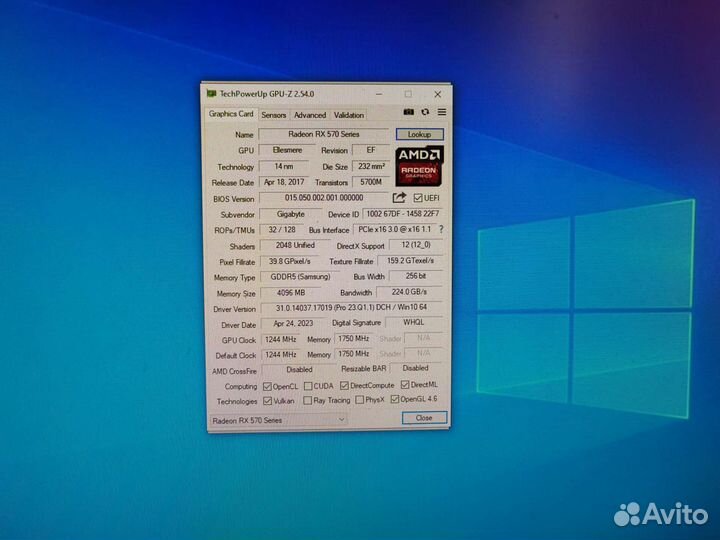Screen dimensions: 720x540
Task: Click the GPU Clock value 1244 MHz
Action: pyautogui.click(x=281, y=339)
